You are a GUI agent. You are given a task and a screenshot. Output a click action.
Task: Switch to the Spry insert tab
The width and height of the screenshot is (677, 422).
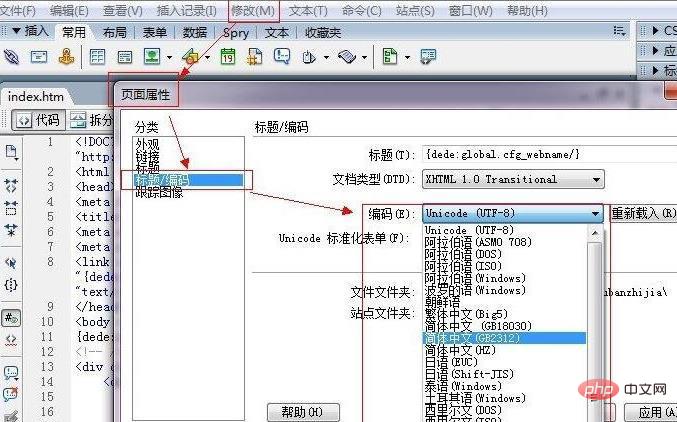click(236, 33)
